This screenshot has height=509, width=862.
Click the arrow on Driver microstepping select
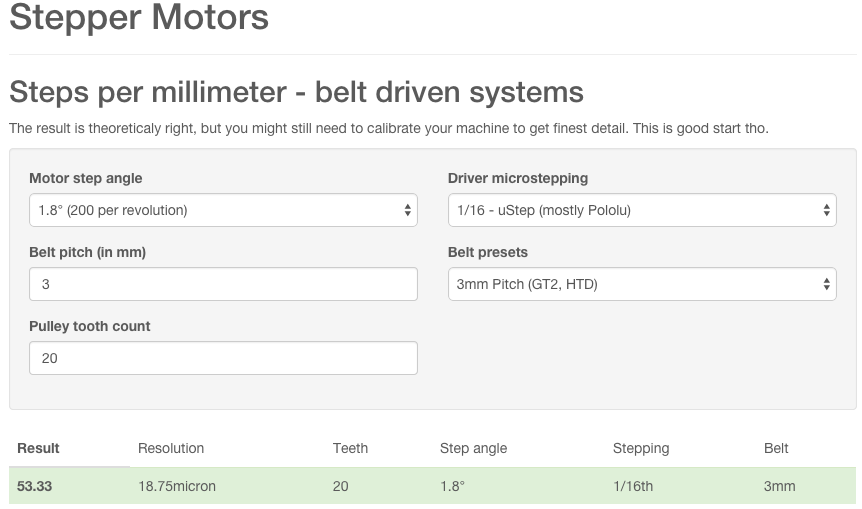[826, 210]
